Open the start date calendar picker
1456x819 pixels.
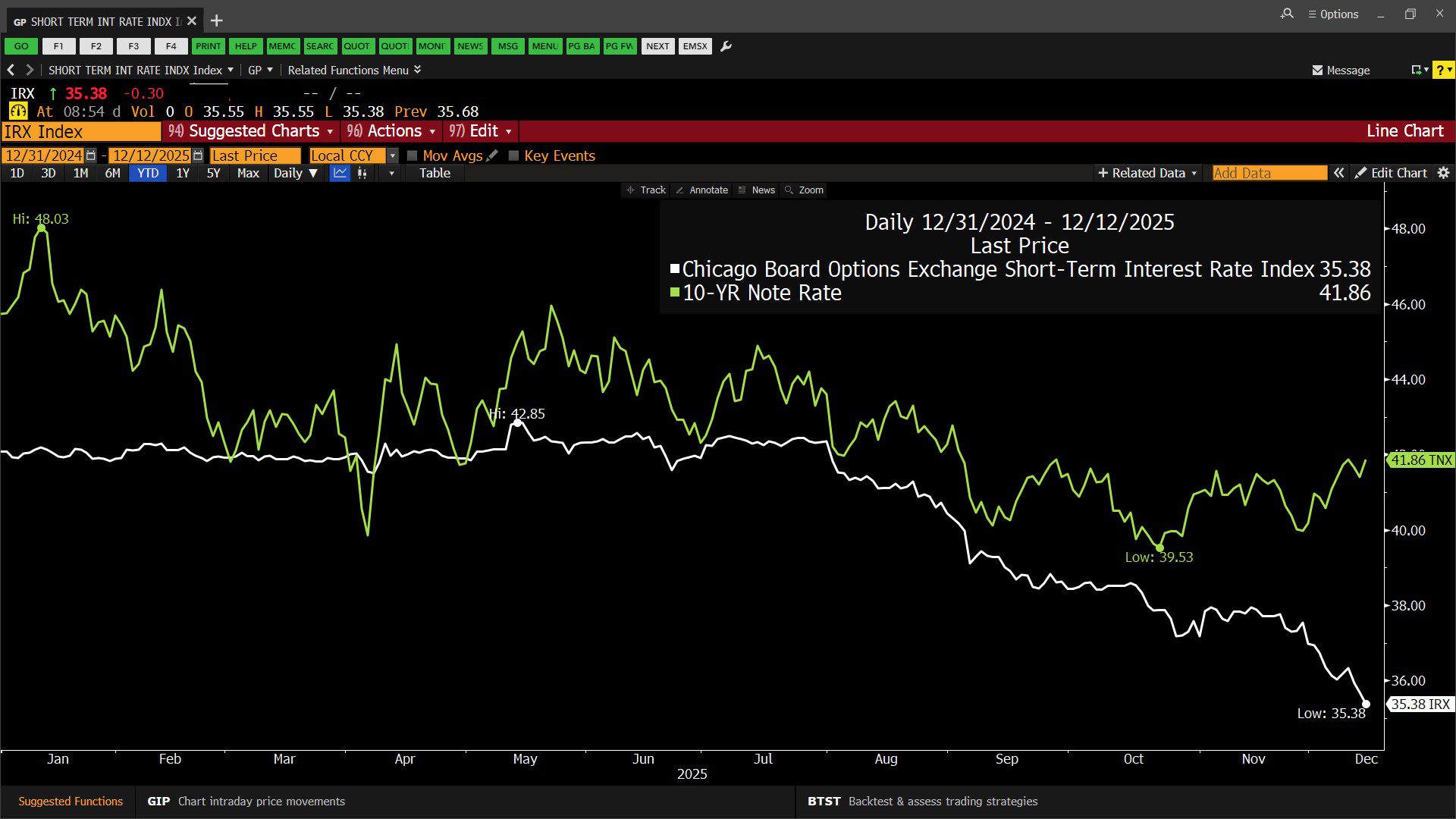(x=91, y=155)
